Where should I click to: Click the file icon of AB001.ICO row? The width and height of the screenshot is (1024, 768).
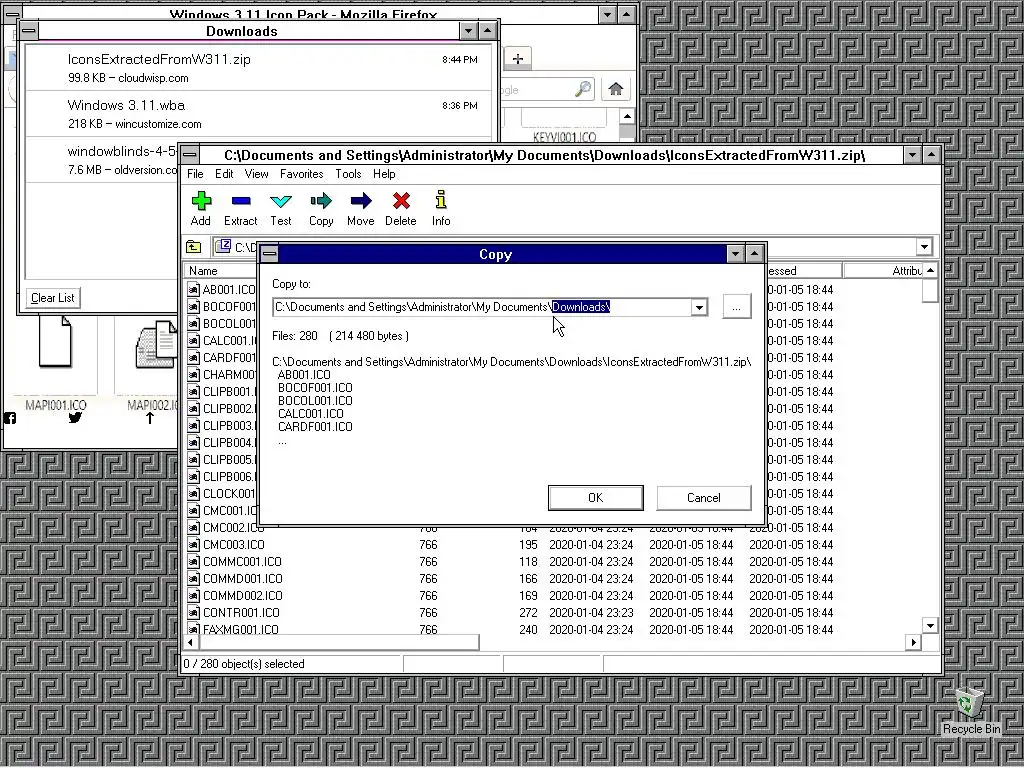coord(193,289)
